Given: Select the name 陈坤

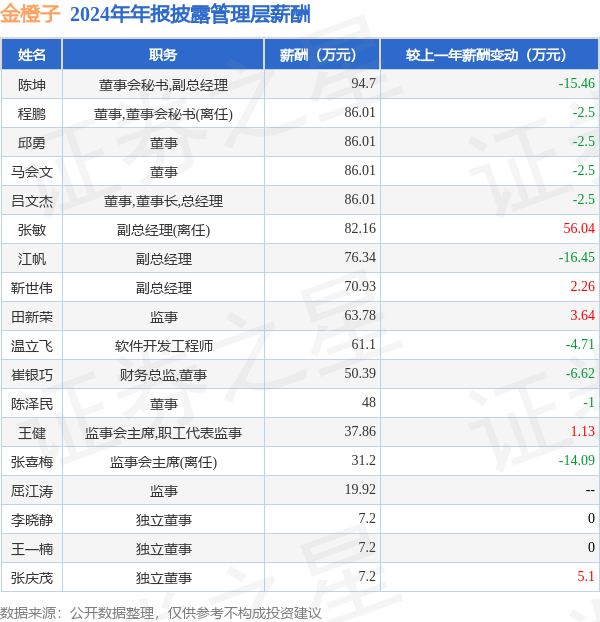Looking at the screenshot, I should [32, 85].
